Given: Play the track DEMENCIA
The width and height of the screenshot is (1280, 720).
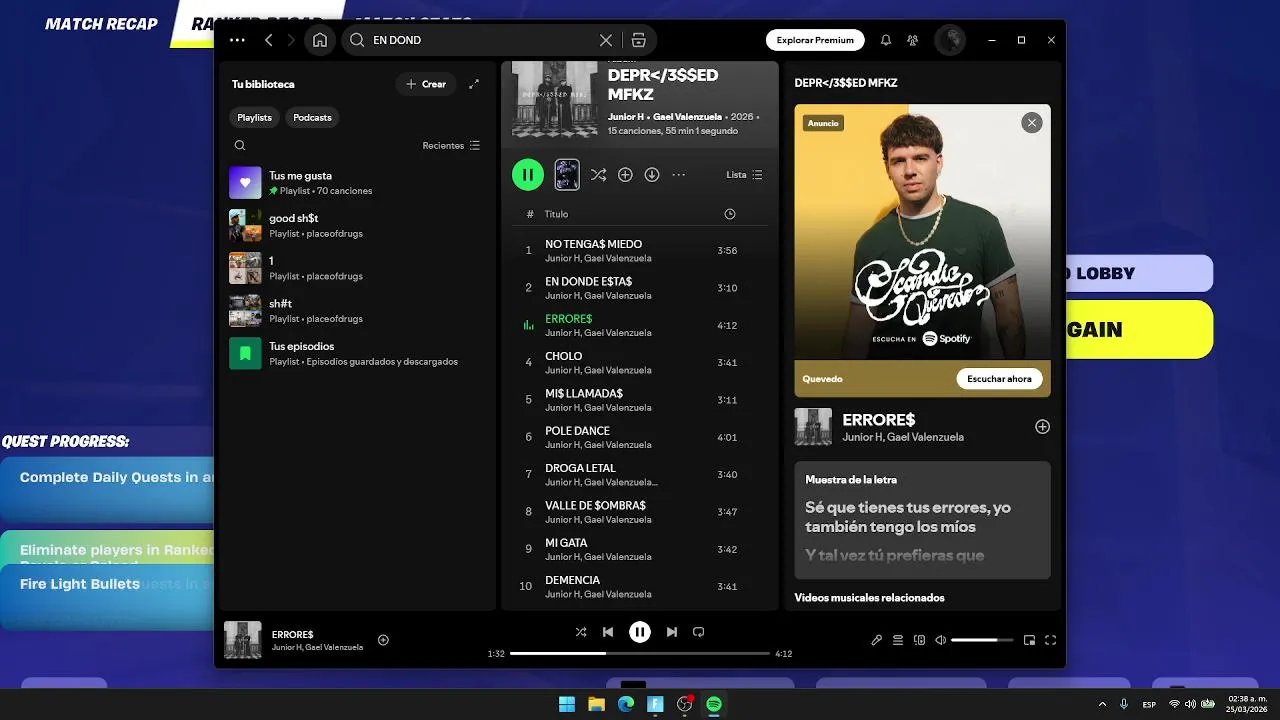Looking at the screenshot, I should click(640, 586).
